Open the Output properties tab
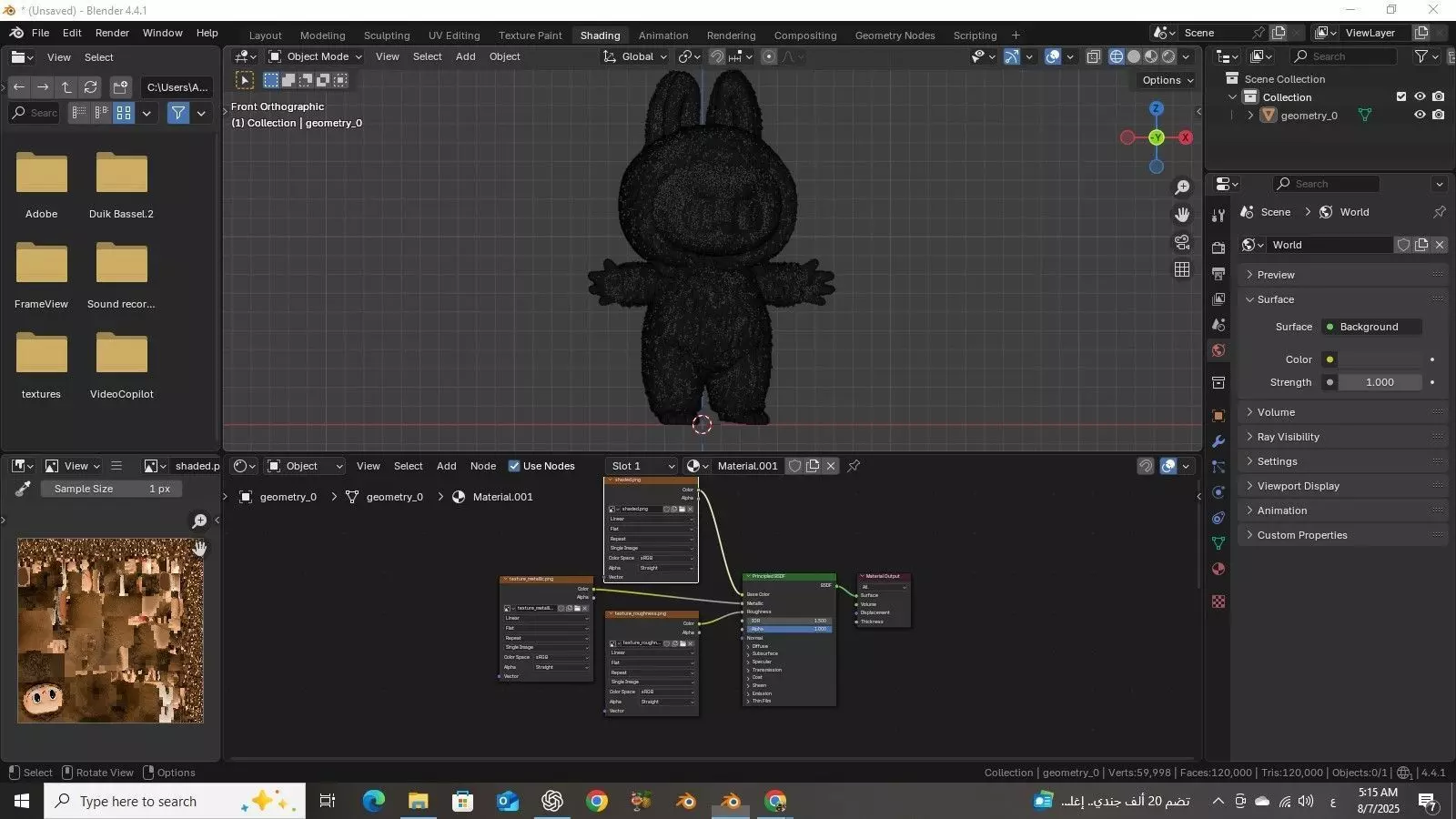1456x819 pixels. click(1218, 273)
